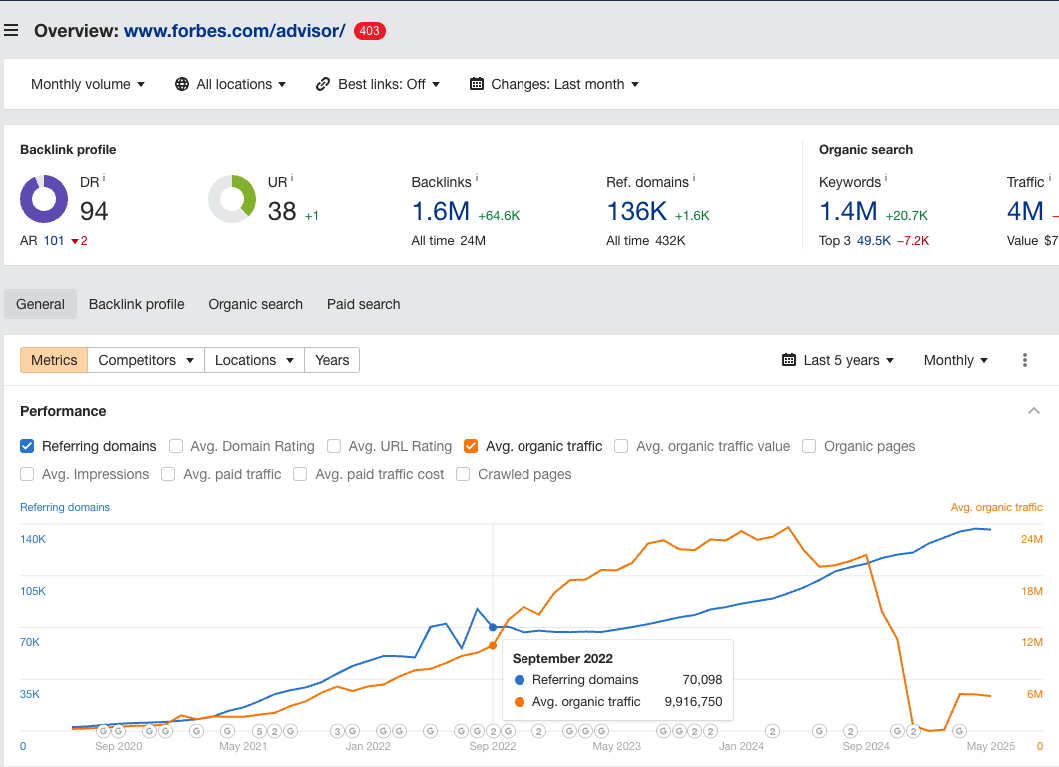Open the hamburger menu icon
This screenshot has height=767, width=1059.
tap(11, 30)
